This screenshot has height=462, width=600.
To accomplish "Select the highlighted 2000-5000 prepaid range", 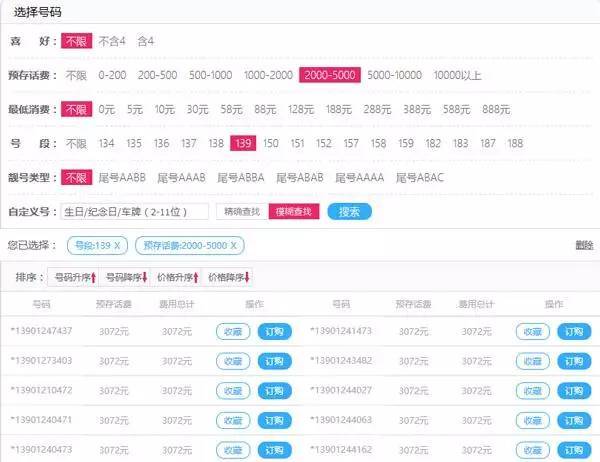I will [x=329, y=75].
